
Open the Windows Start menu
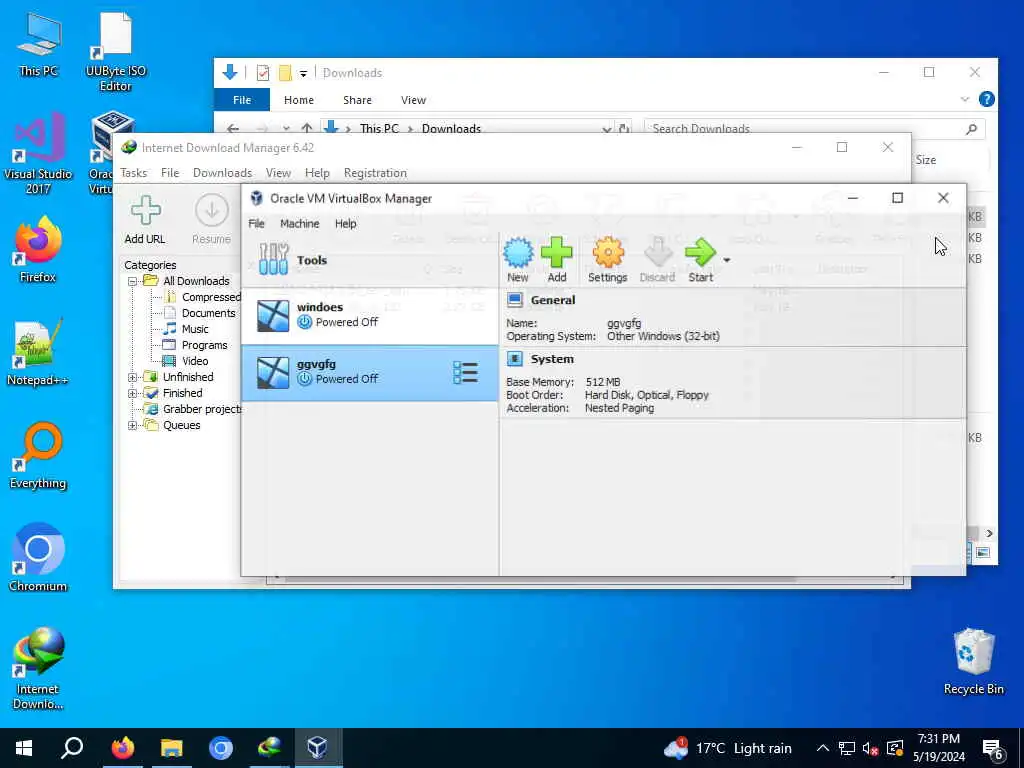(x=24, y=748)
